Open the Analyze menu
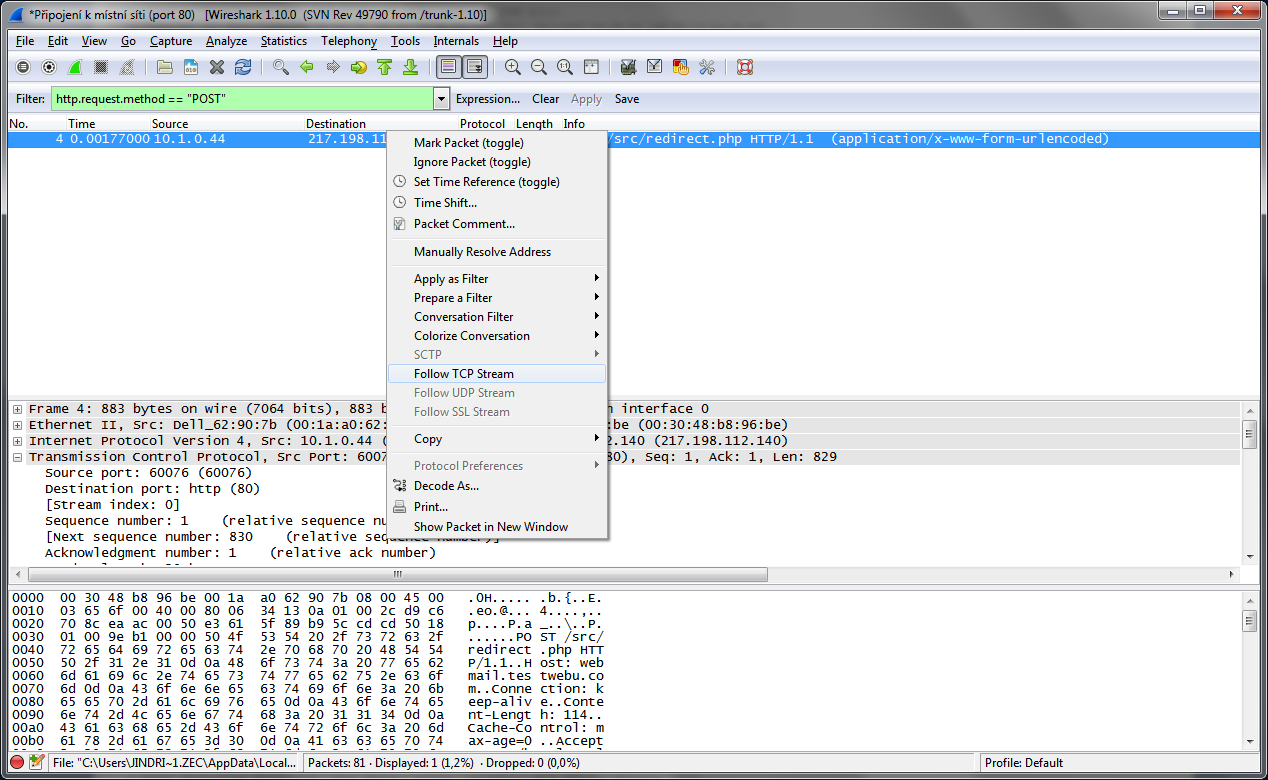Image resolution: width=1268 pixels, height=780 pixels. [x=226, y=41]
